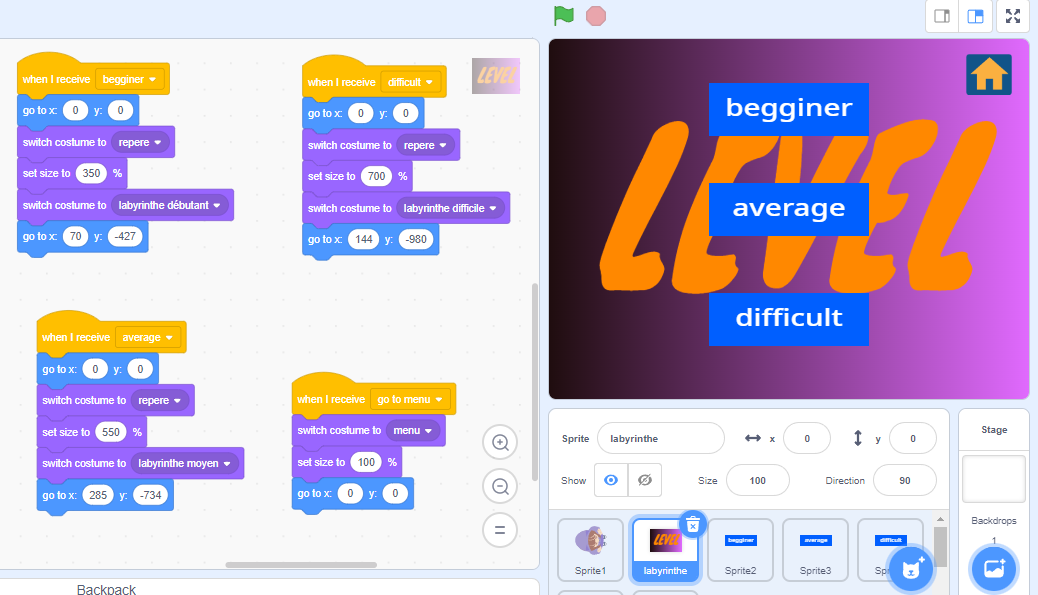Open repere costume dropdown in difficult script
The width and height of the screenshot is (1038, 595).
pyautogui.click(x=426, y=146)
